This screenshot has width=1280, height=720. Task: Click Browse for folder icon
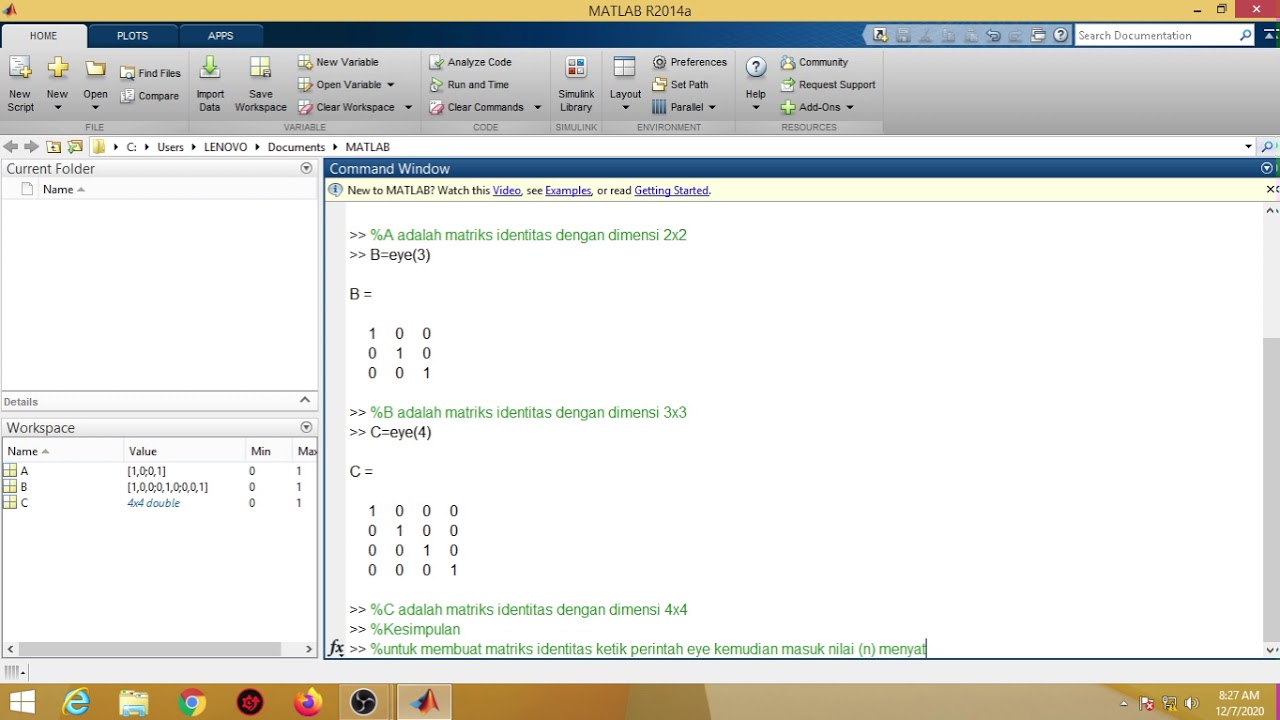point(75,147)
